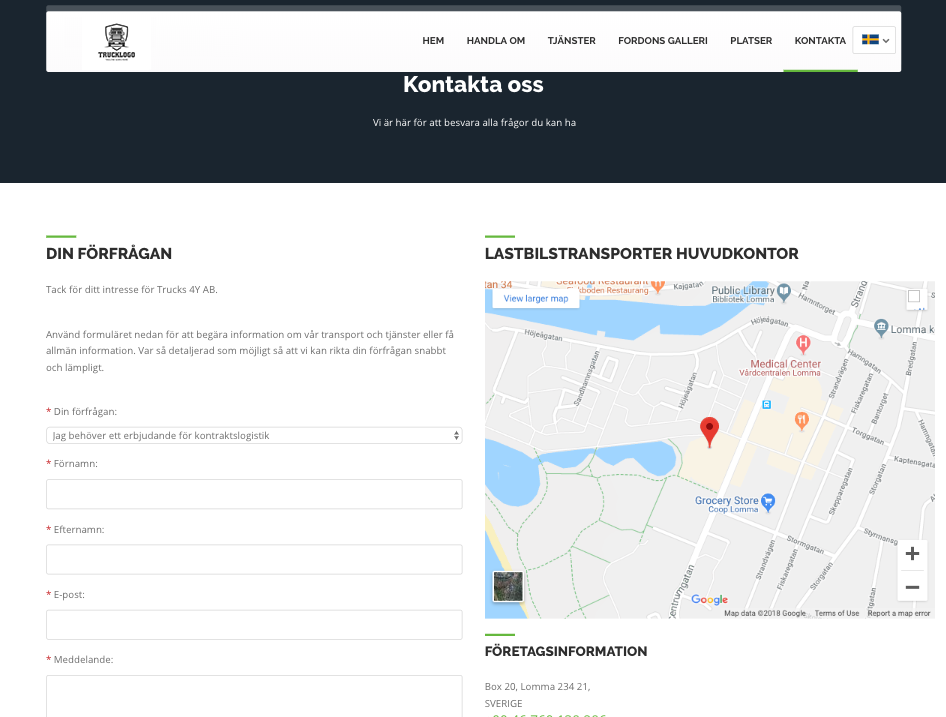946x717 pixels.
Task: Click the red location pin on map
Action: (x=709, y=431)
